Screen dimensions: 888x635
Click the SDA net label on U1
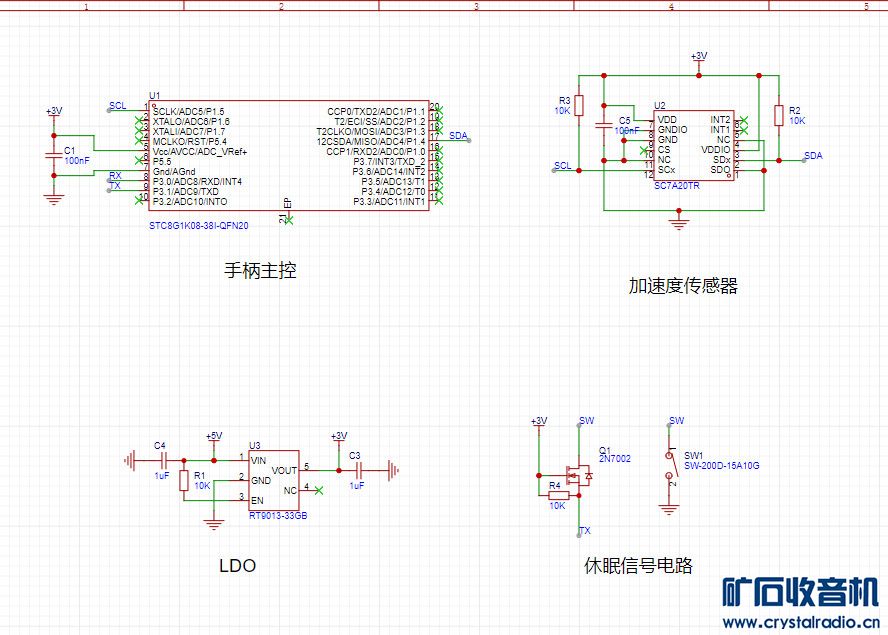click(x=458, y=136)
